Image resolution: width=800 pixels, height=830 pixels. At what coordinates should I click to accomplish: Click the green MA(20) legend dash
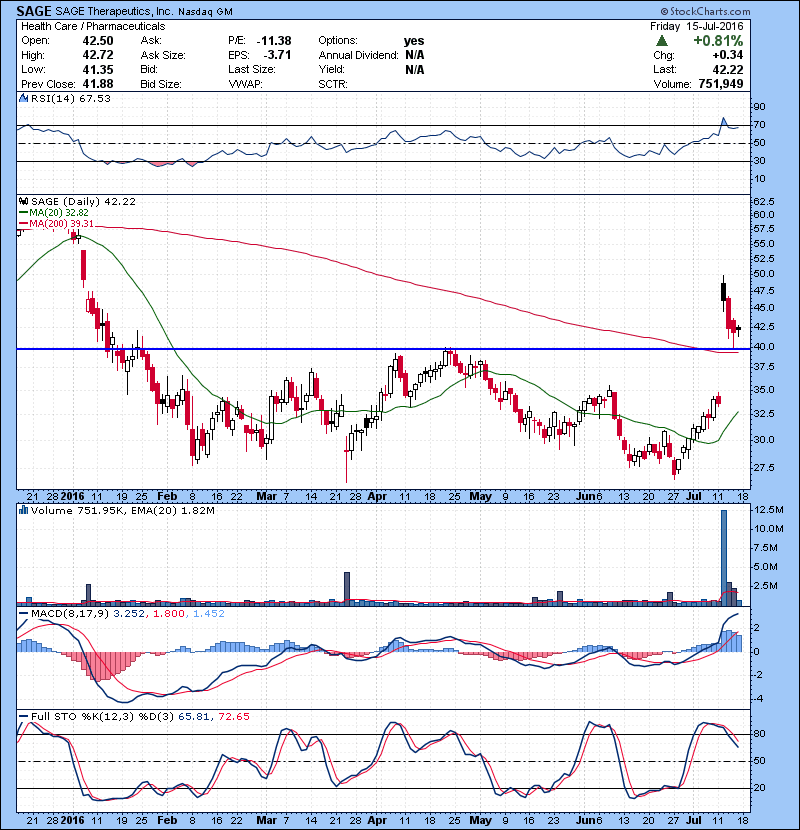point(23,213)
